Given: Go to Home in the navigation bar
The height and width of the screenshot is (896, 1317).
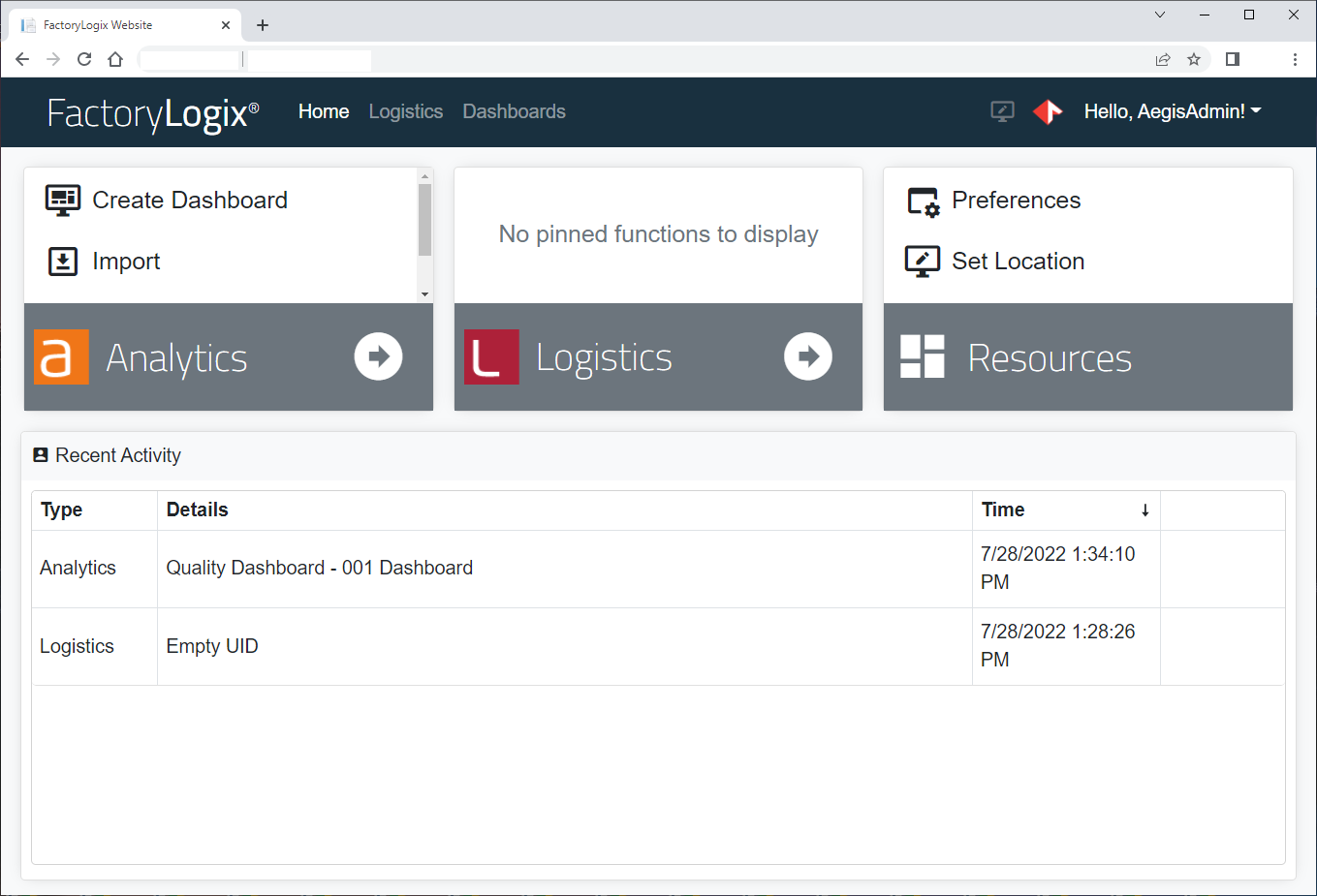Looking at the screenshot, I should click(x=324, y=112).
